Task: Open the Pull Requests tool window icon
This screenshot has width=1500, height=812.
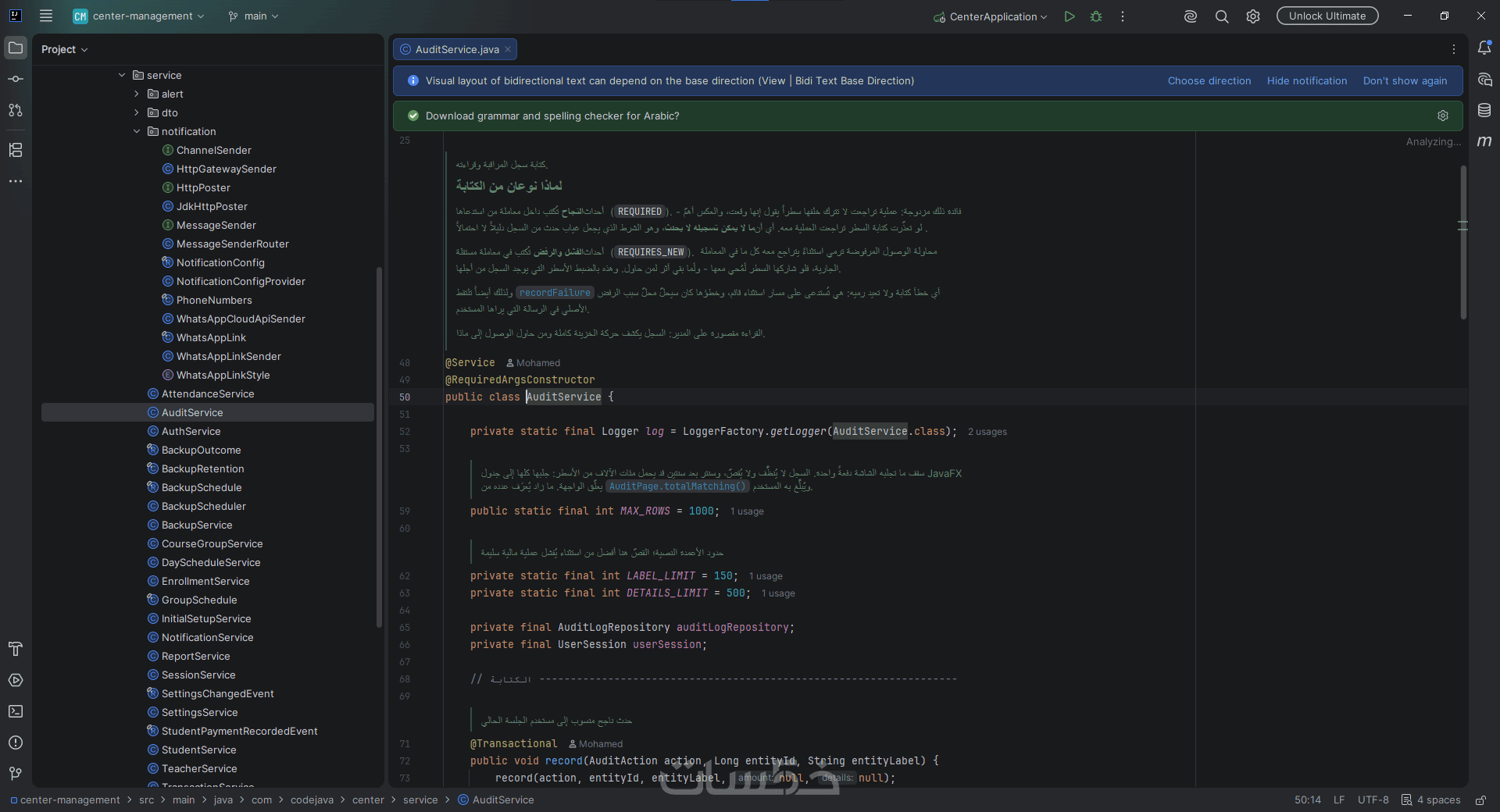Action: tap(16, 110)
